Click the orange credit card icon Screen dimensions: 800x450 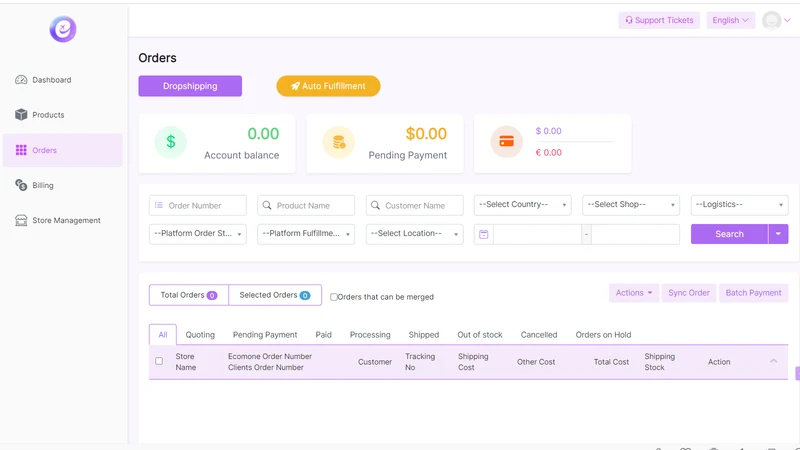click(506, 141)
